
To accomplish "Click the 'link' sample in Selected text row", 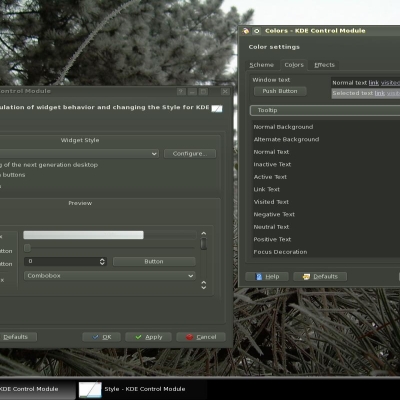I will click(x=380, y=93).
